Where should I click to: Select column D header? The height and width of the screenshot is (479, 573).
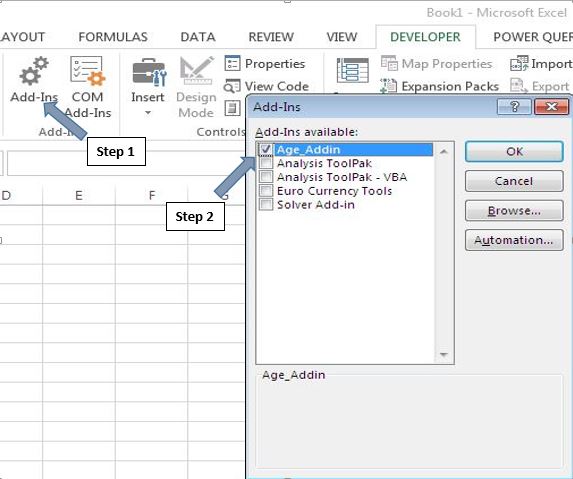(x=21, y=195)
